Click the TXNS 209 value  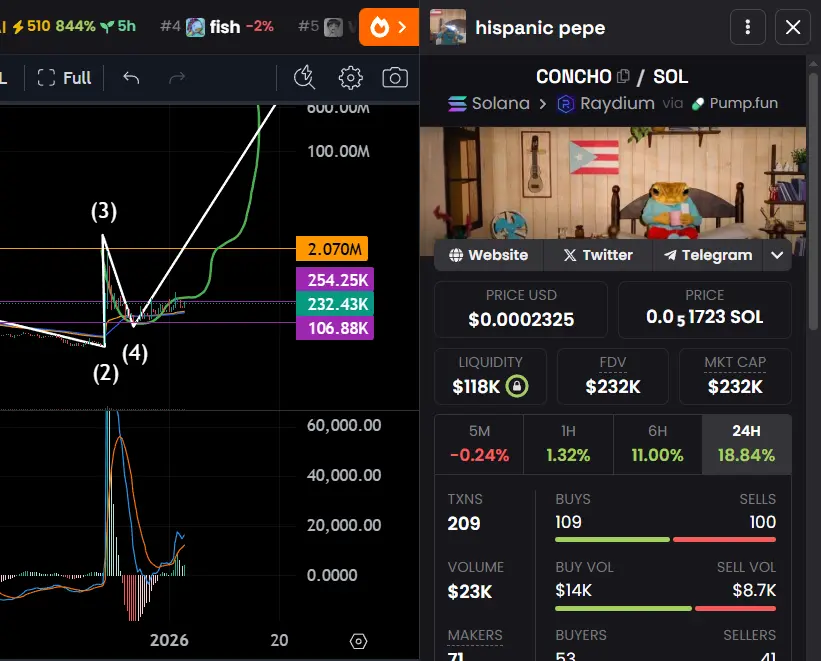[464, 523]
